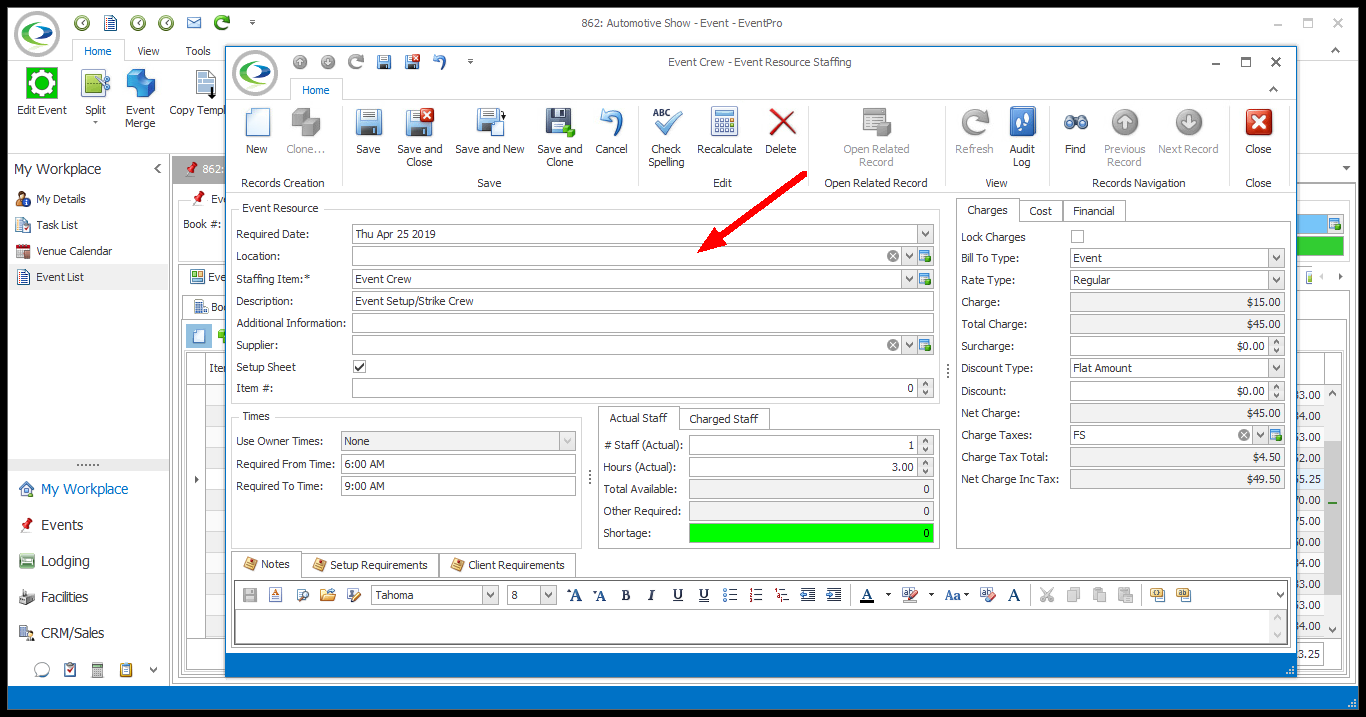Click the bulleted list icon in Notes toolbar
The width and height of the screenshot is (1366, 717).
pyautogui.click(x=730, y=595)
